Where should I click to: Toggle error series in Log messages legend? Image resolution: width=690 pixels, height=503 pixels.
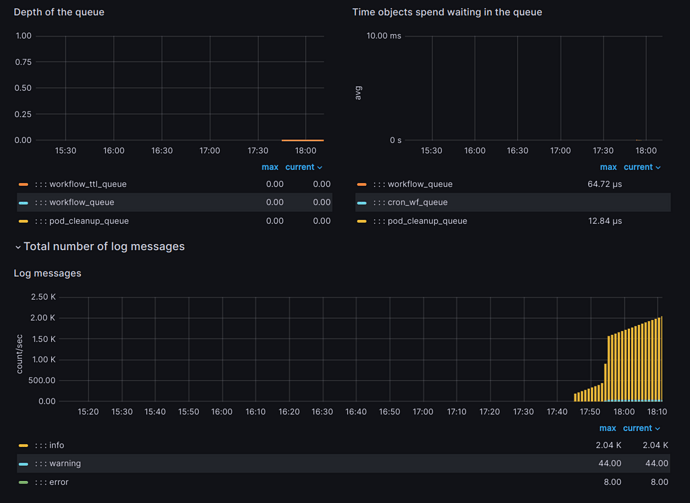[x=59, y=482]
